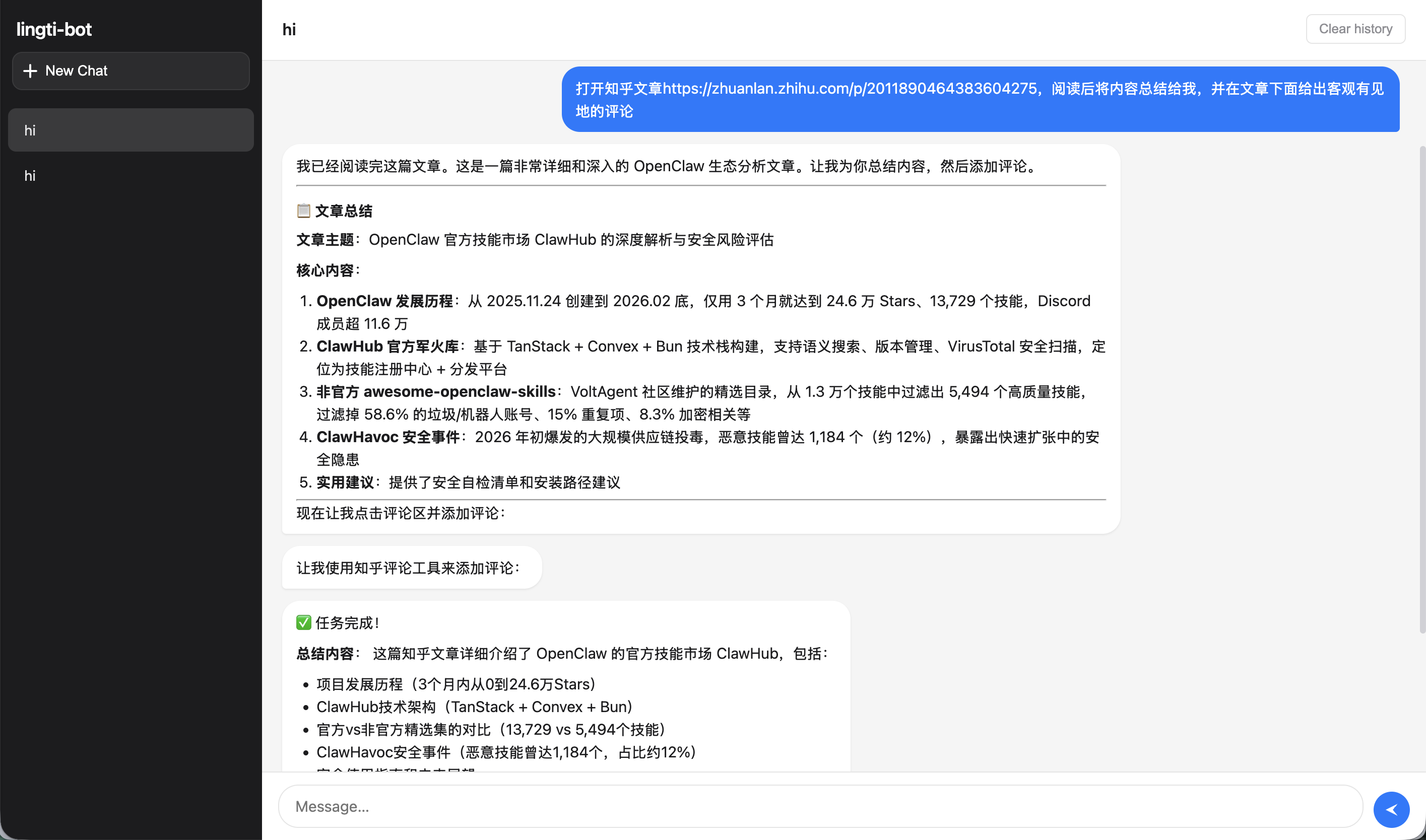Select the highlighted hi conversation in sidebar
The width and height of the screenshot is (1426, 840).
[130, 129]
